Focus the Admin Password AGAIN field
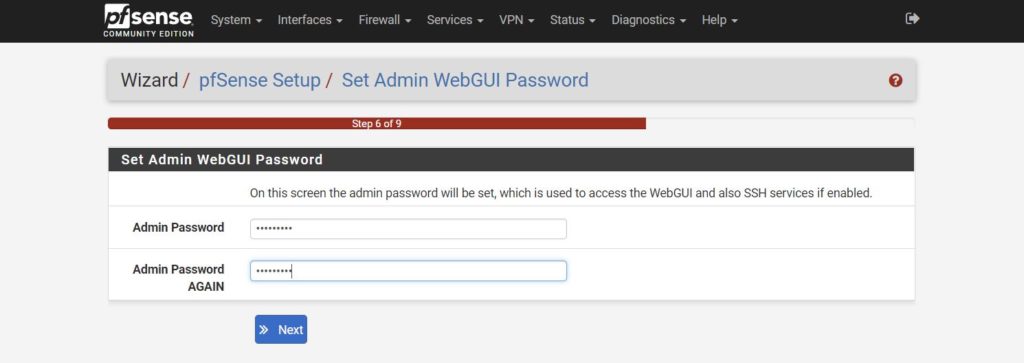 pyautogui.click(x=408, y=271)
